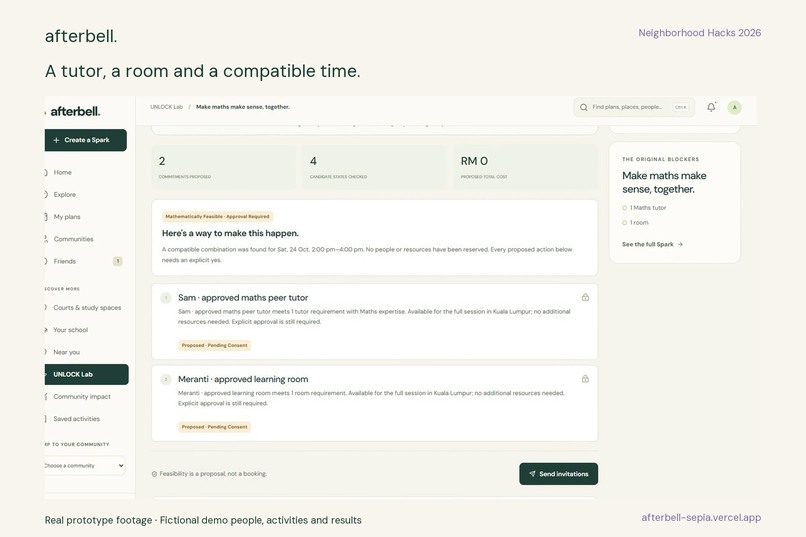Image resolution: width=806 pixels, height=537 pixels.
Task: Click the RM 0 proposed total cost card
Action: (x=525, y=167)
